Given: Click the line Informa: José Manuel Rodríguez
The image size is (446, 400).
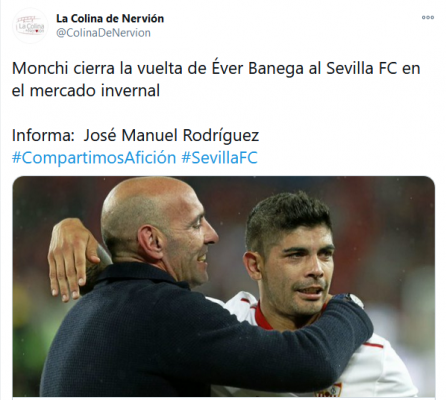Looking at the screenshot, I should coord(135,135).
